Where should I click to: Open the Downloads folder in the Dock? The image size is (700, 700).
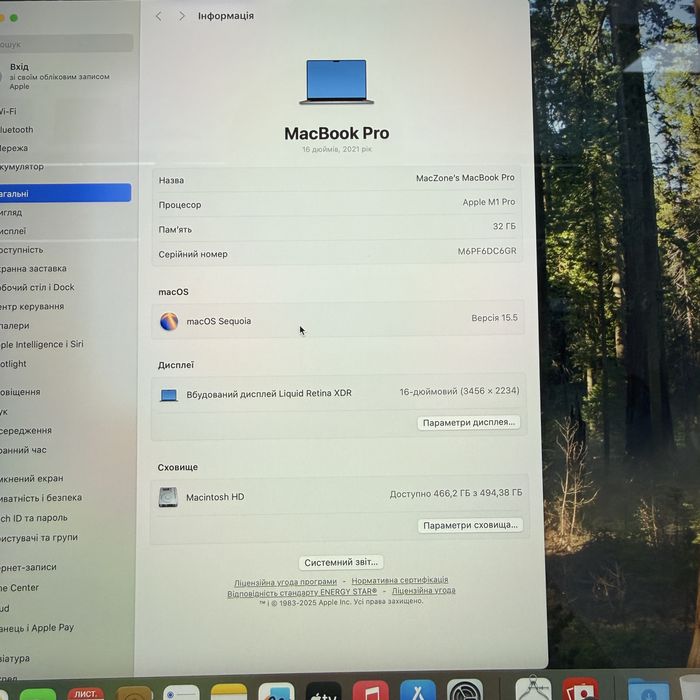(648, 688)
